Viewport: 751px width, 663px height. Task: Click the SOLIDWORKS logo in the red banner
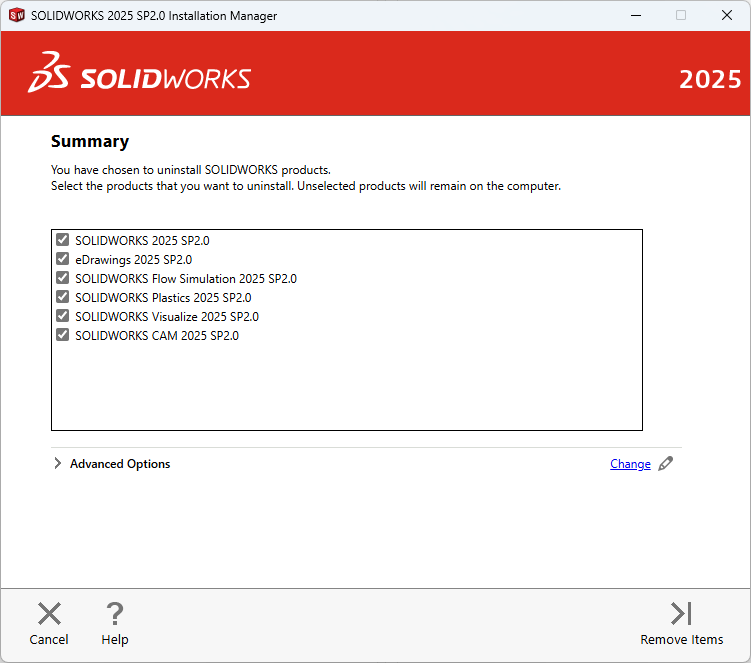(x=140, y=73)
